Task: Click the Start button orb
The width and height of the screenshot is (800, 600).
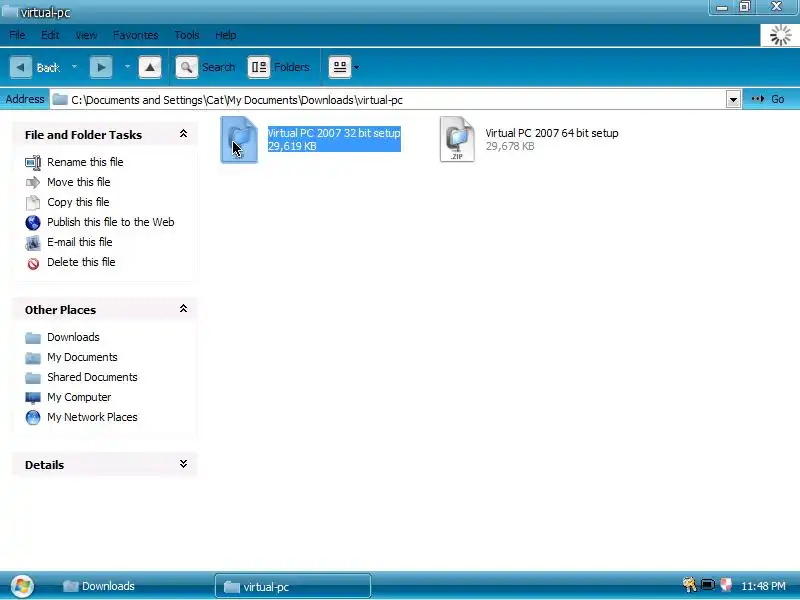Action: [x=22, y=586]
